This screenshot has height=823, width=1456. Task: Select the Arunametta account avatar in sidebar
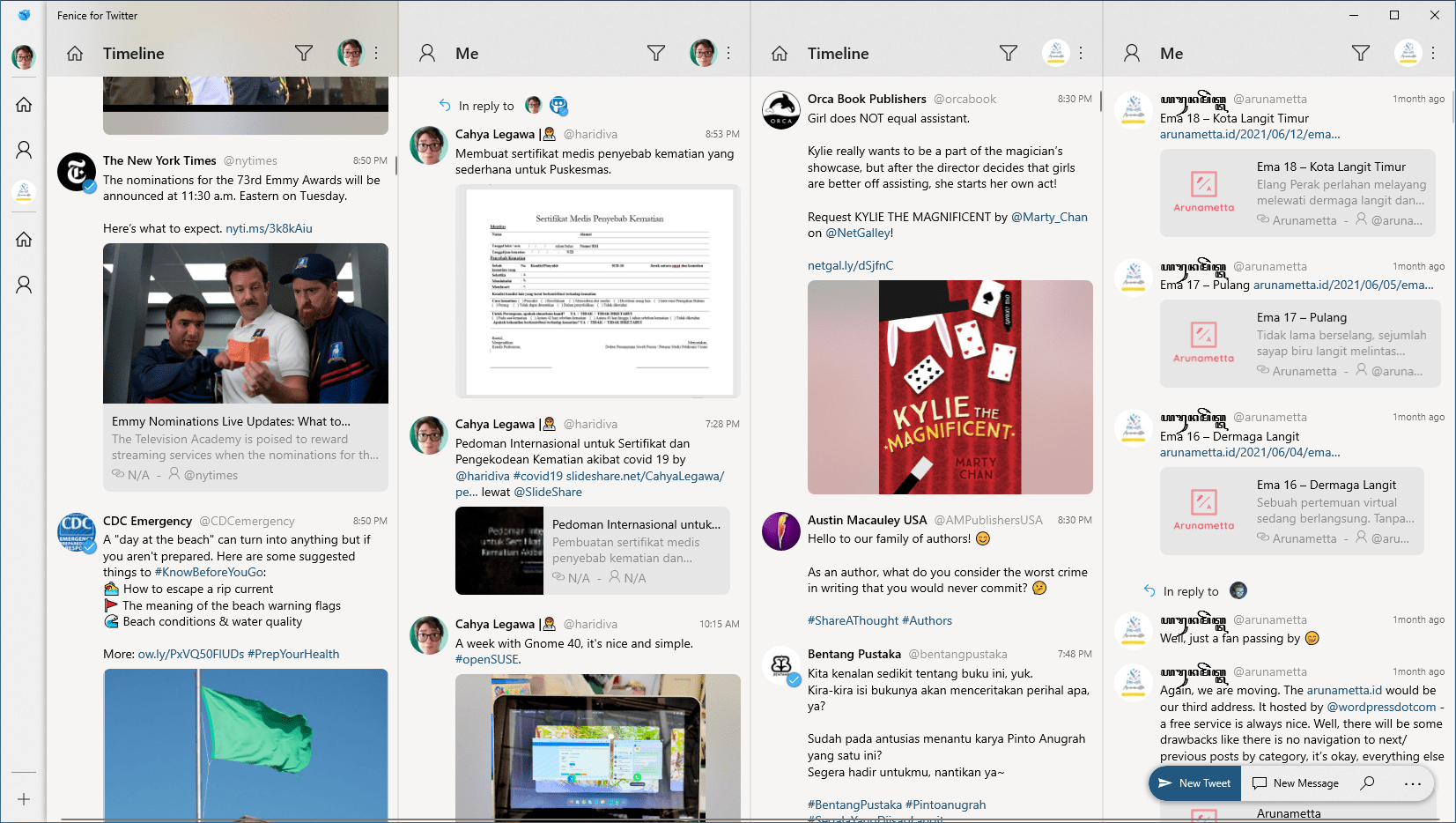24,191
